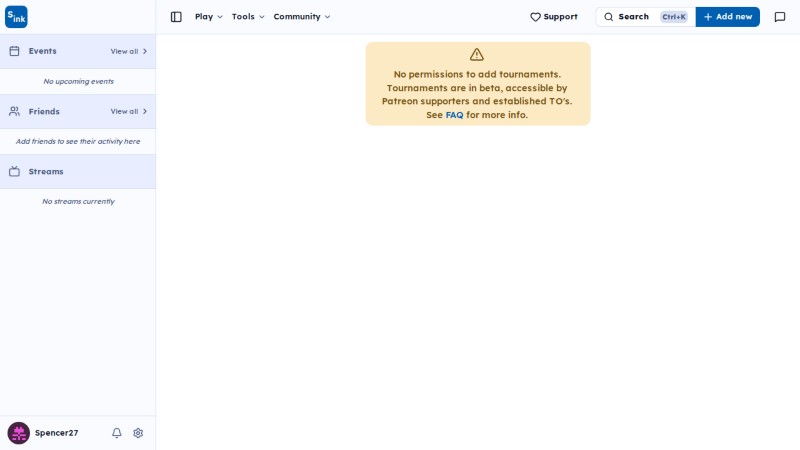
Task: Click the Support heart button
Action: pyautogui.click(x=554, y=17)
